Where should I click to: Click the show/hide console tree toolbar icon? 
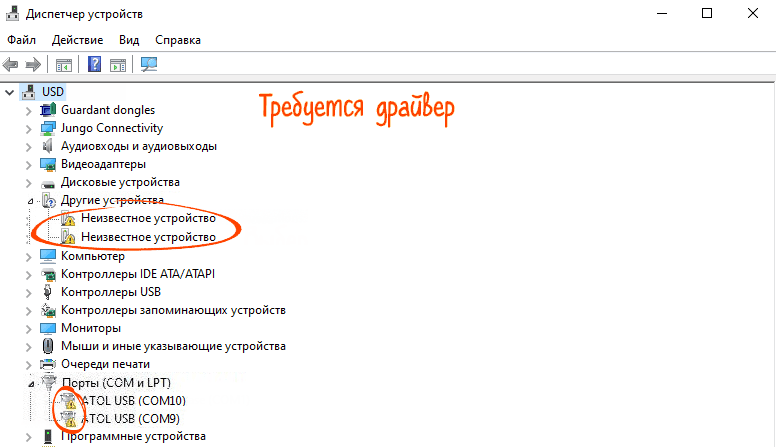point(64,65)
